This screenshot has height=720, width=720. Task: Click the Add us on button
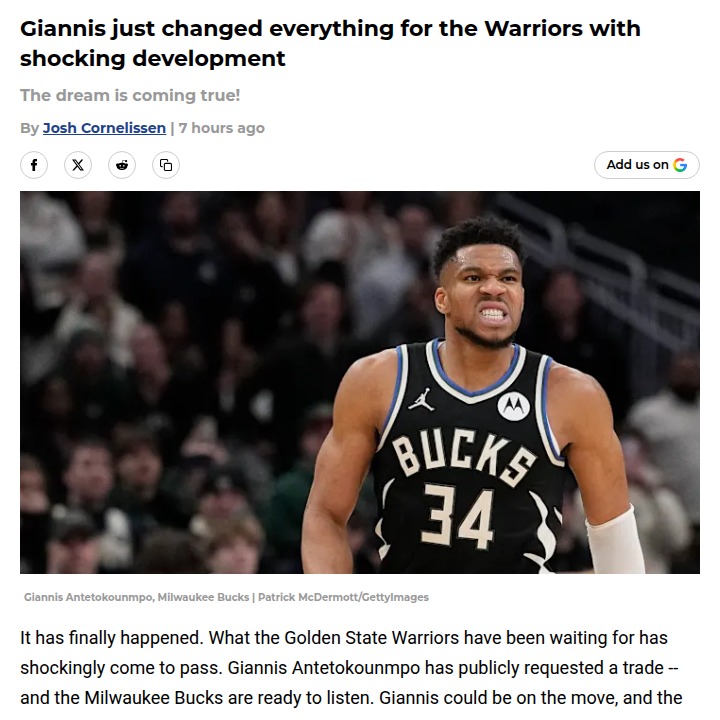(x=647, y=165)
